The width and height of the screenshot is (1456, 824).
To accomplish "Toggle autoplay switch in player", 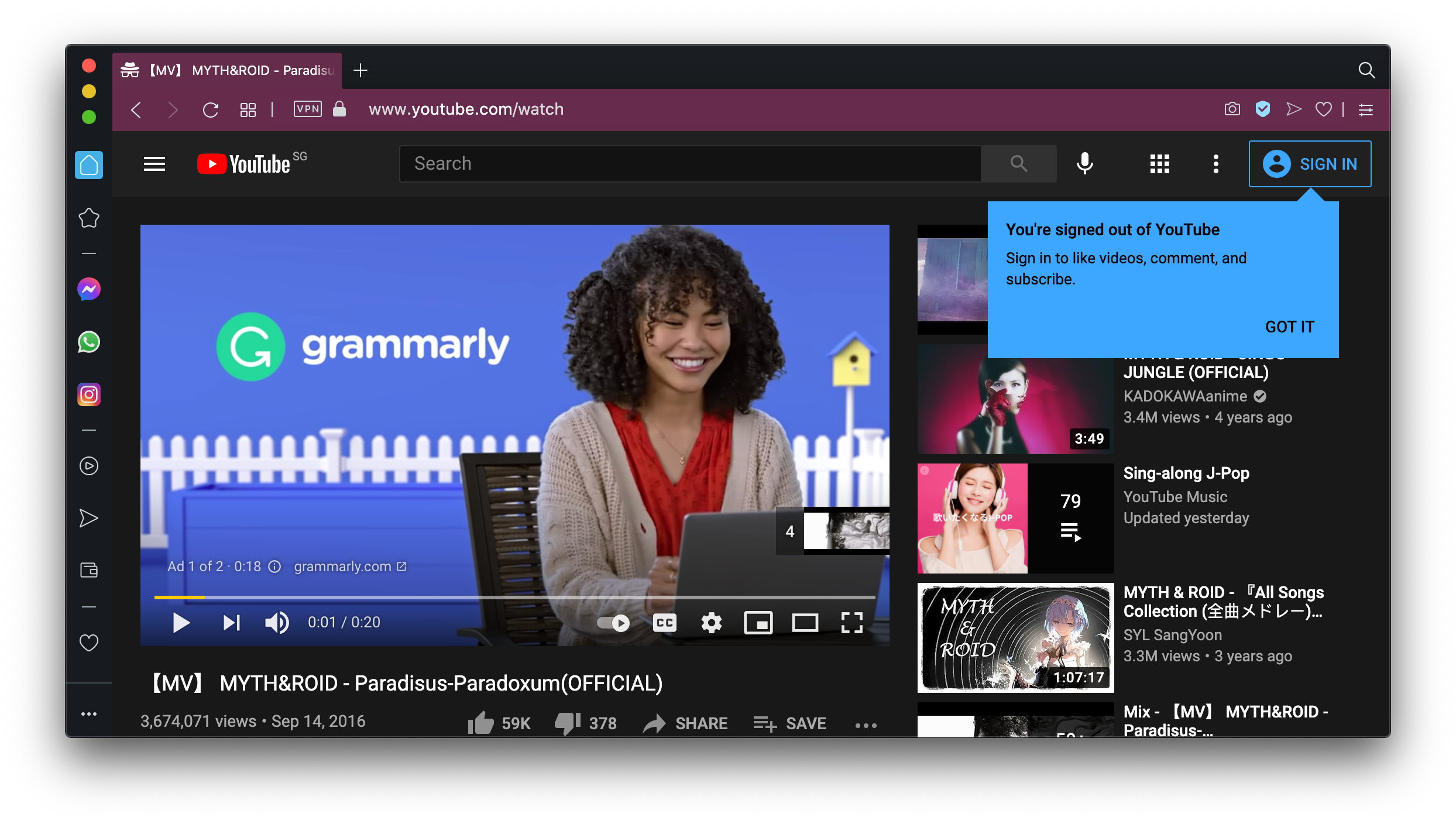I will coord(613,623).
